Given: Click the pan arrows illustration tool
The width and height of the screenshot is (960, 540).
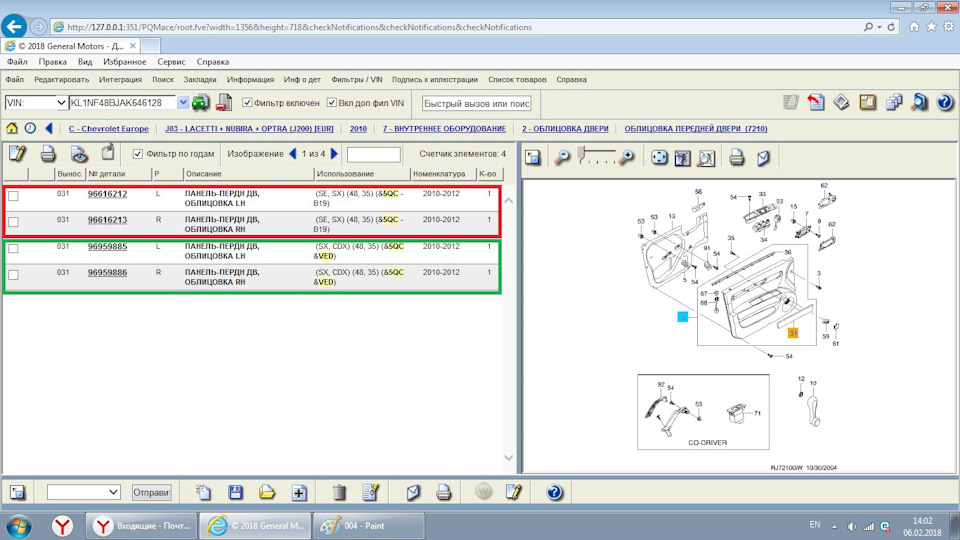Looking at the screenshot, I should tap(659, 157).
